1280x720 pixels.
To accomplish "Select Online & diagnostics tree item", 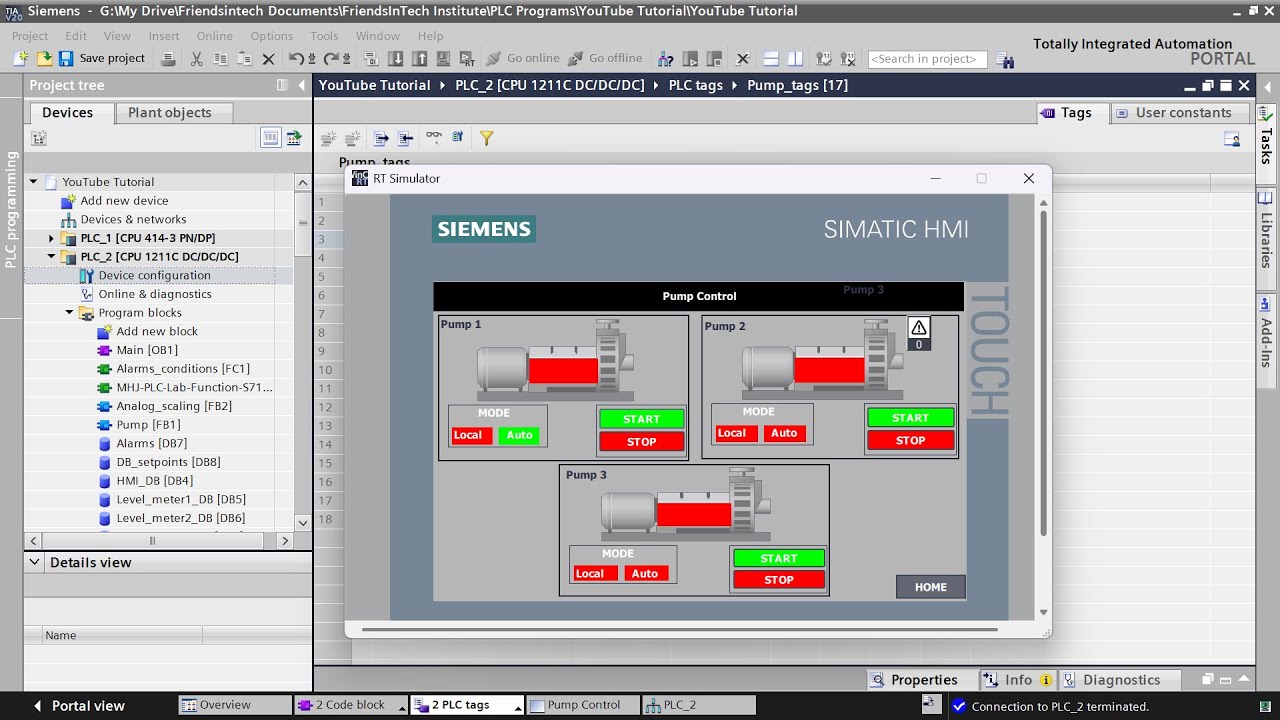I will [155, 294].
